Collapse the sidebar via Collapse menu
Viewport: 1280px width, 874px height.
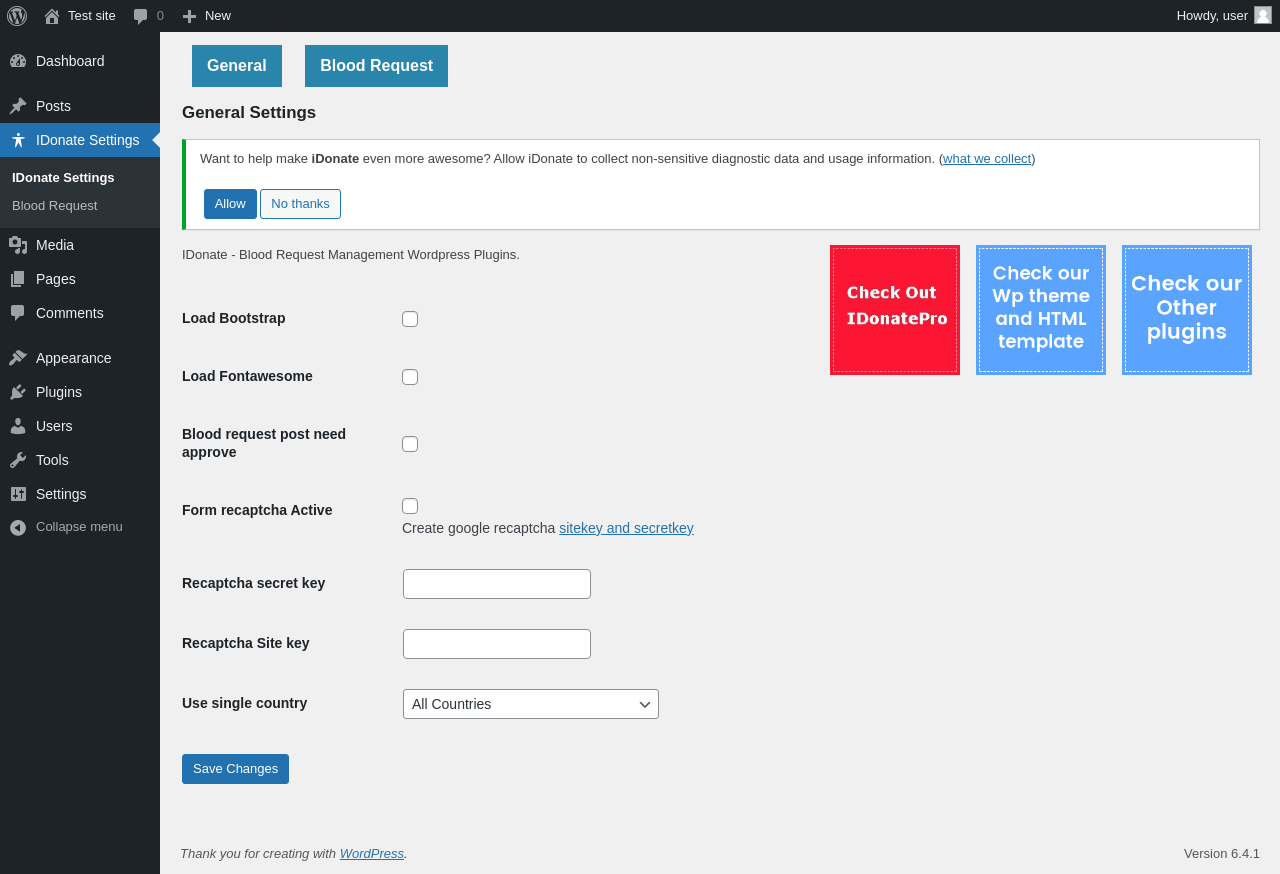[x=80, y=527]
